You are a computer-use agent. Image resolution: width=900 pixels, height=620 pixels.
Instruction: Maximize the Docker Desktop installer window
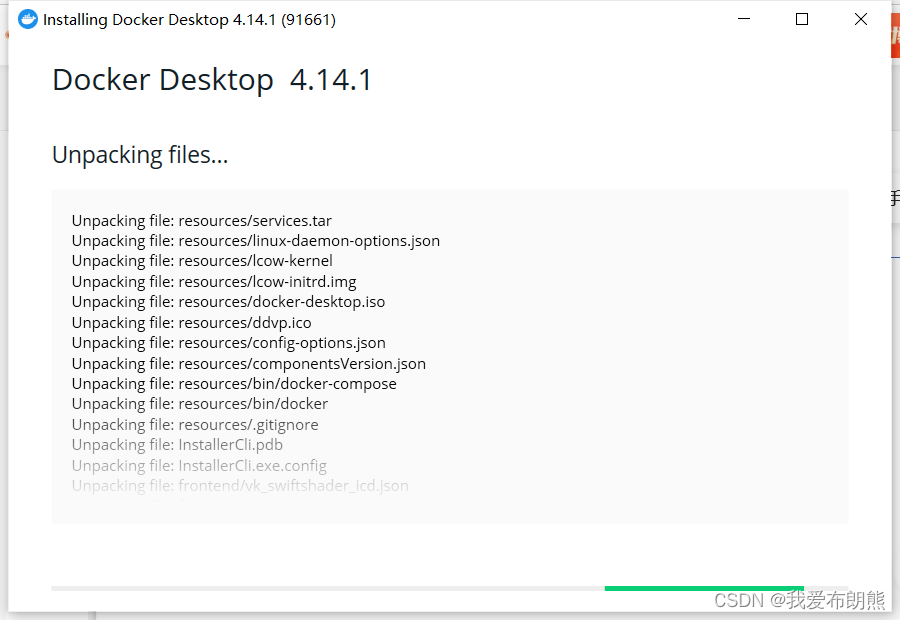click(802, 19)
